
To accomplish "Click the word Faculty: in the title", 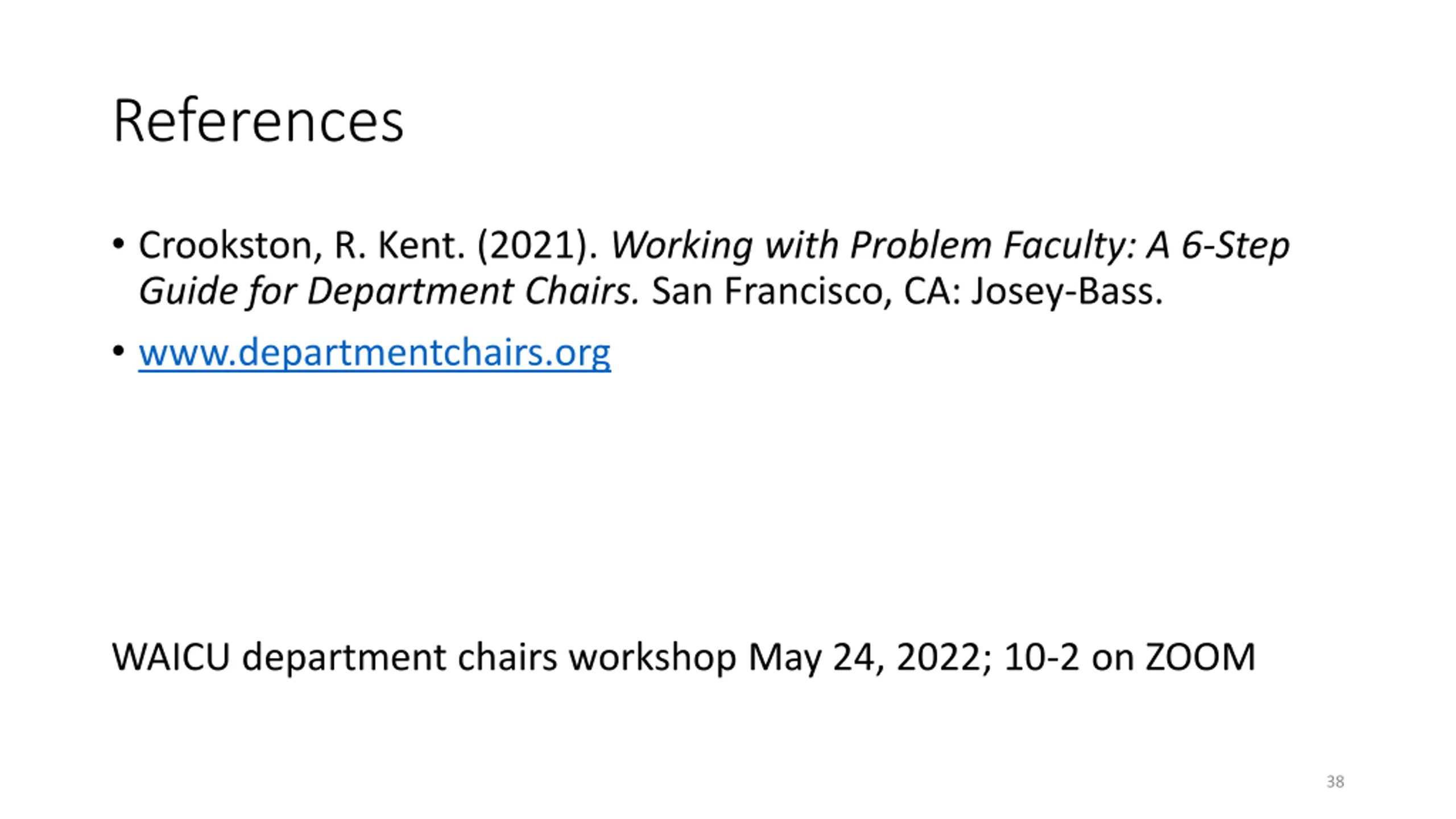I will [1070, 246].
